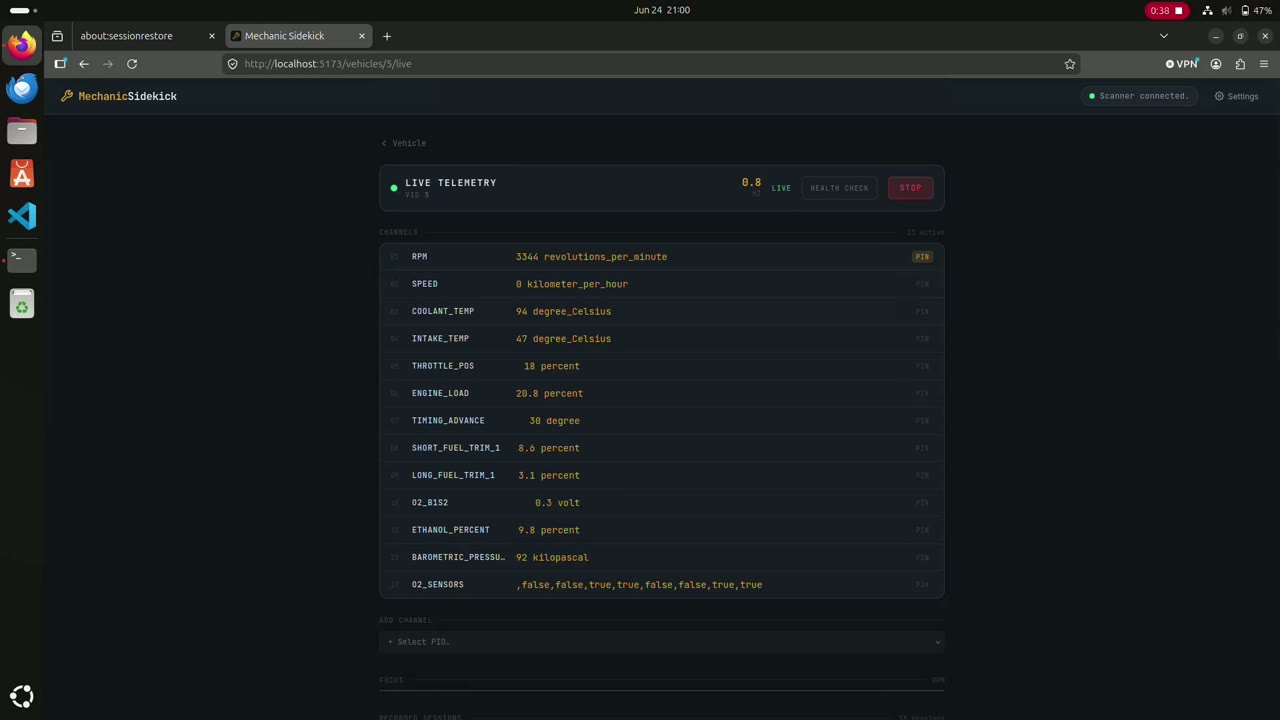Open the Settings gear icon

pos(1219,96)
